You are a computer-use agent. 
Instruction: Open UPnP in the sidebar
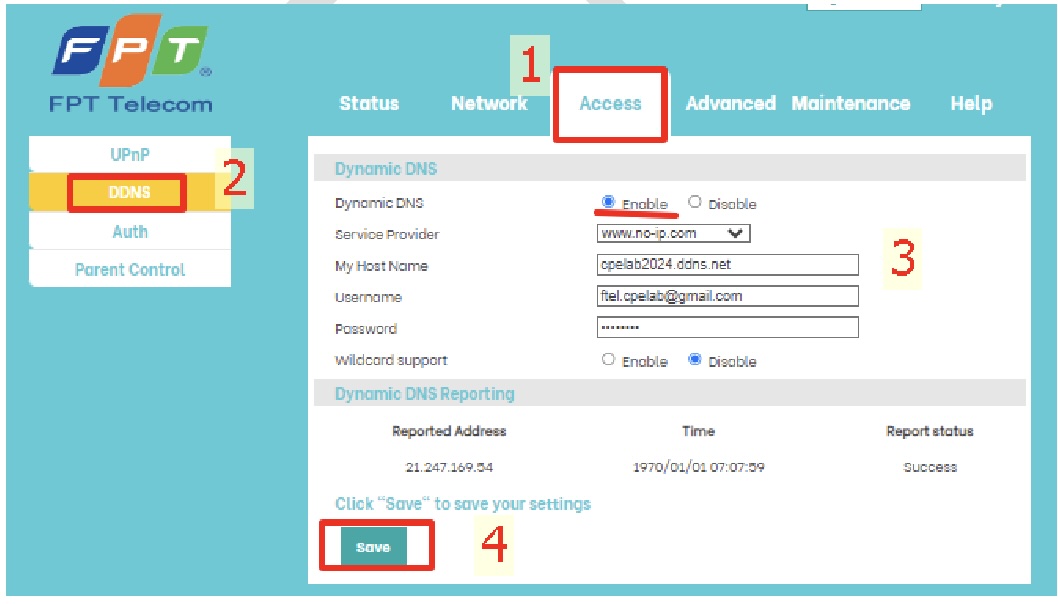[x=130, y=155]
